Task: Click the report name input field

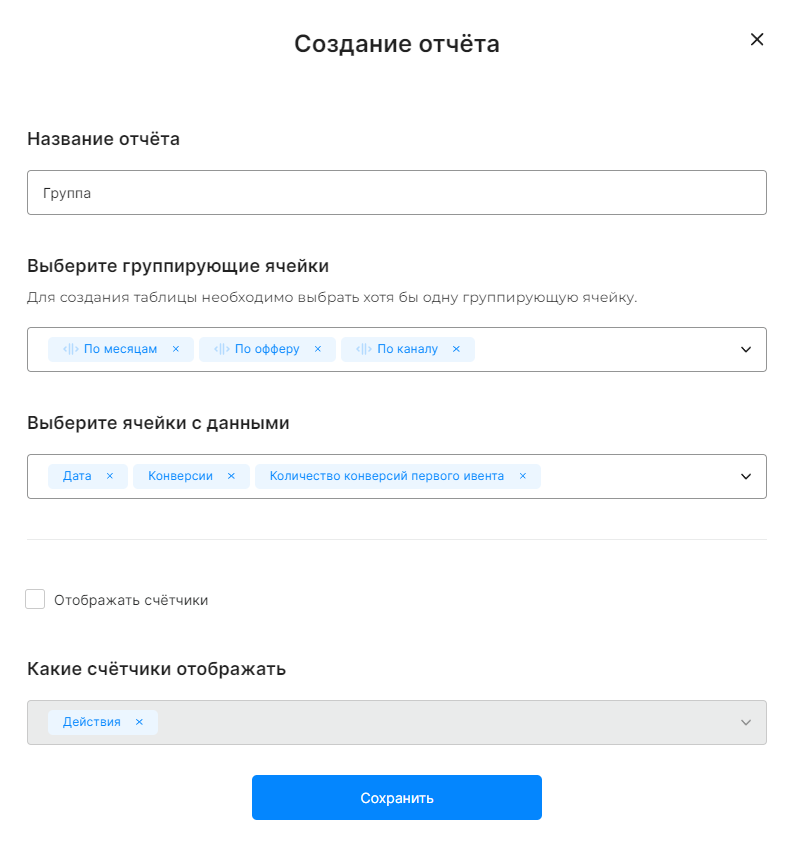Action: [x=396, y=193]
